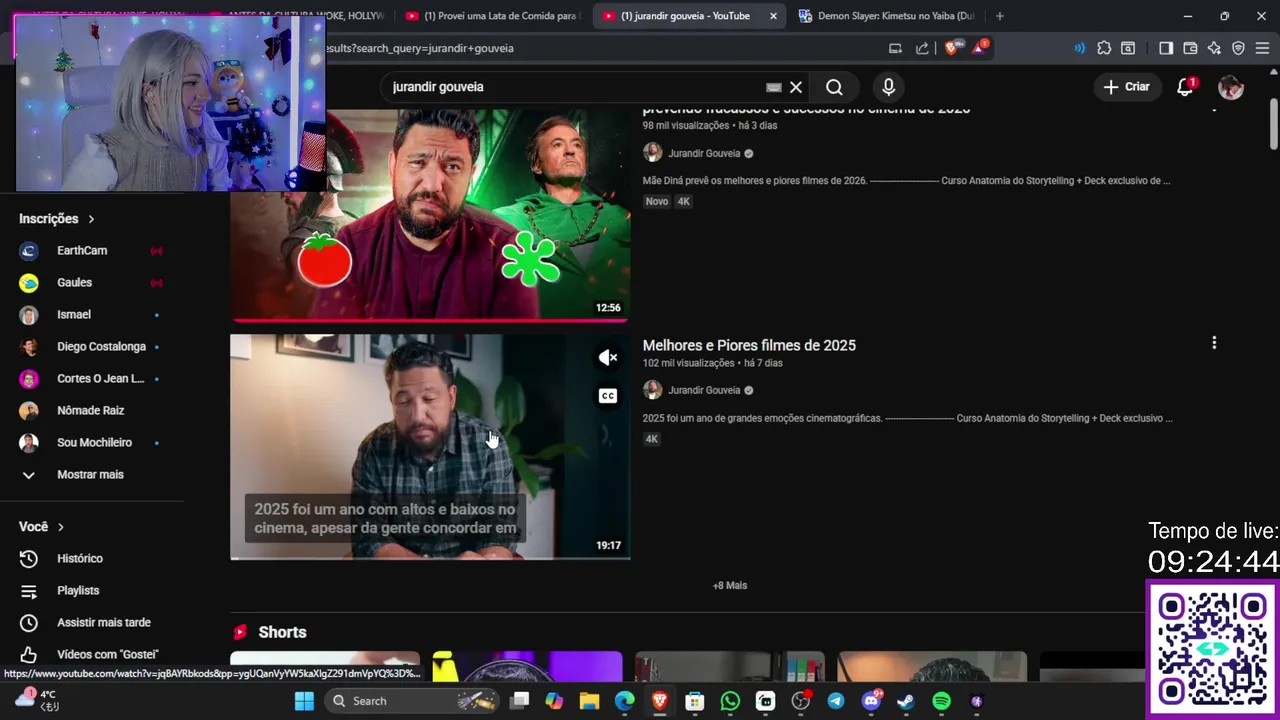Toggle browser sidebar panel icon
The width and height of the screenshot is (1280, 720).
(1166, 48)
